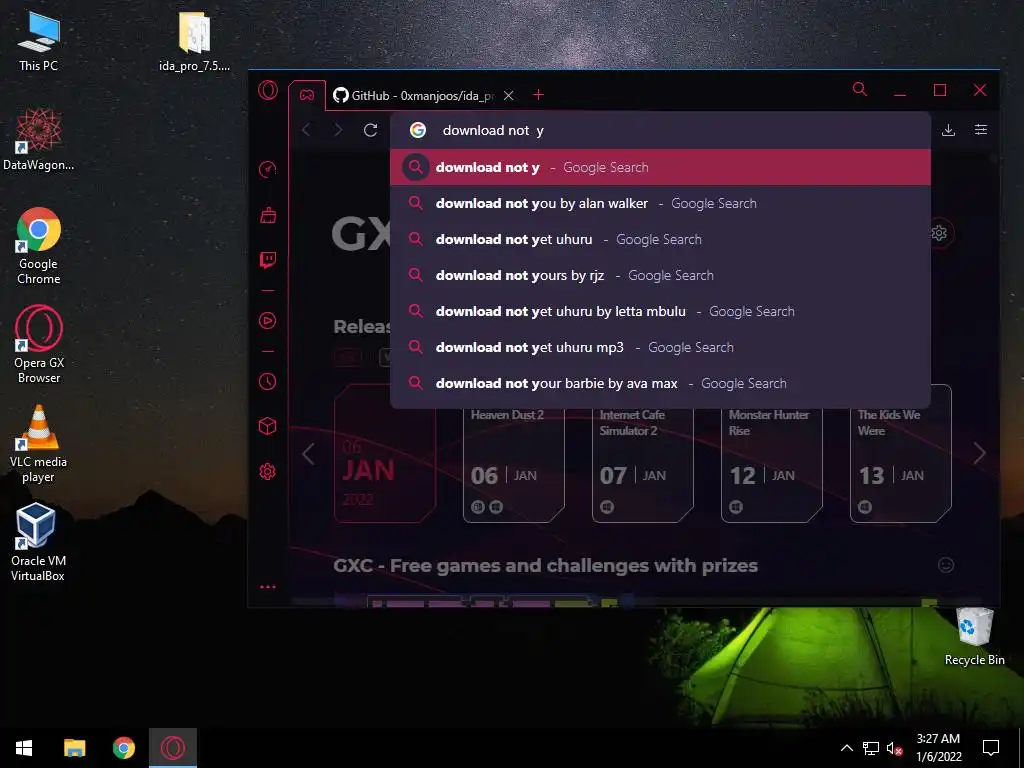The height and width of the screenshot is (768, 1024).
Task: Open History clock sidebar icon
Action: 268,381
